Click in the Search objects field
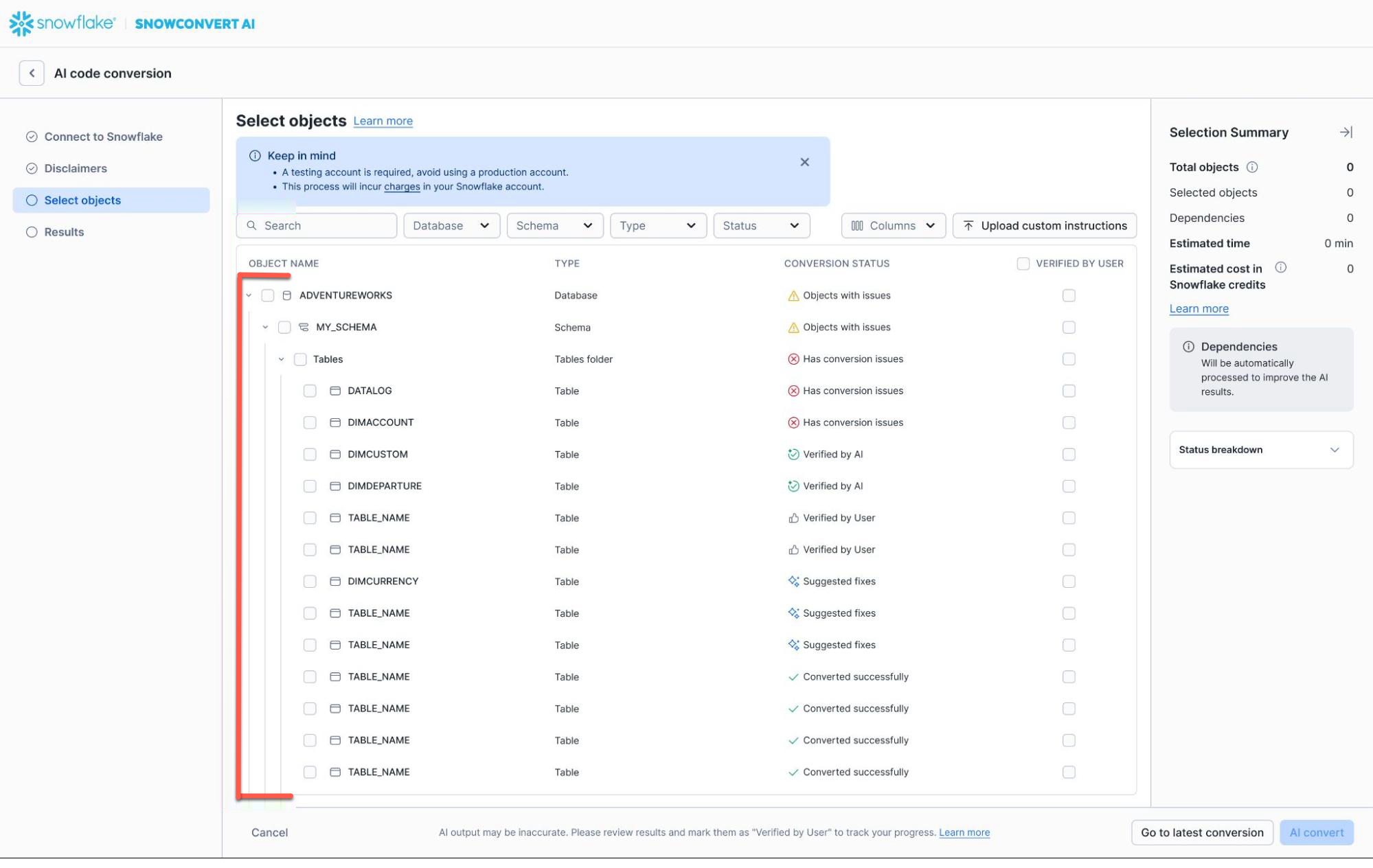 [x=323, y=226]
